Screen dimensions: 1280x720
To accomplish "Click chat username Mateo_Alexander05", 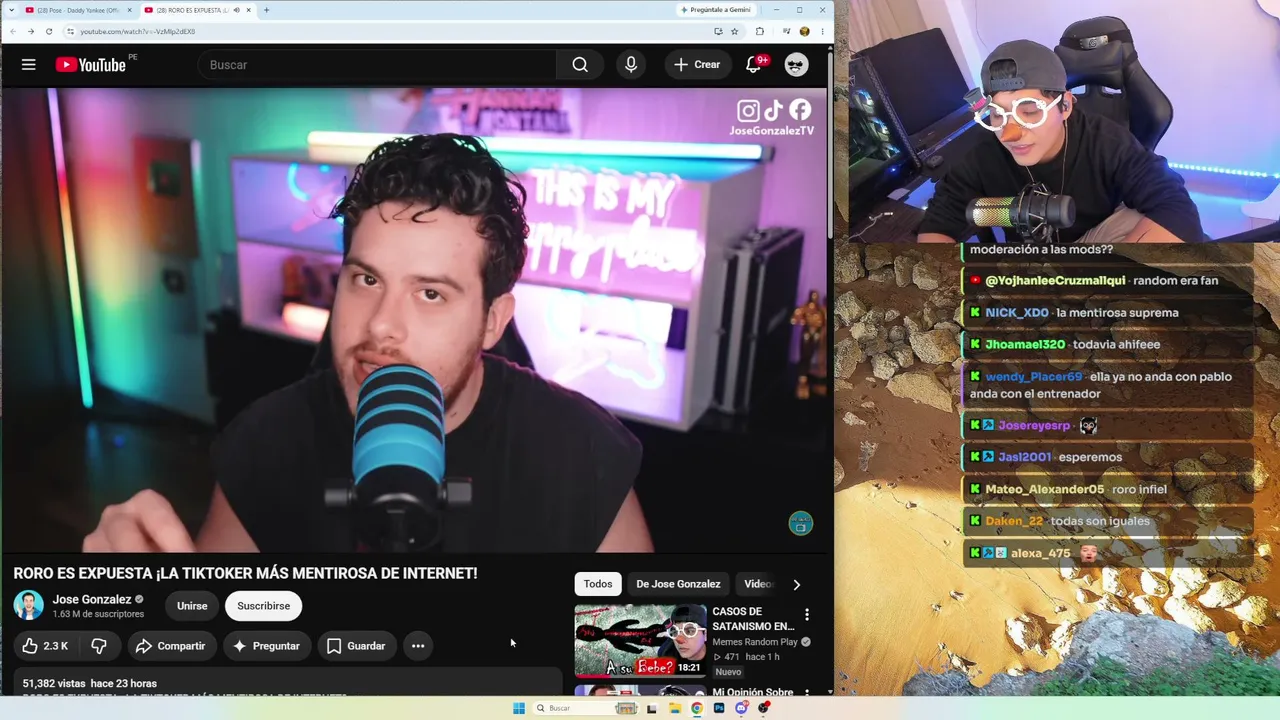I will [1045, 489].
